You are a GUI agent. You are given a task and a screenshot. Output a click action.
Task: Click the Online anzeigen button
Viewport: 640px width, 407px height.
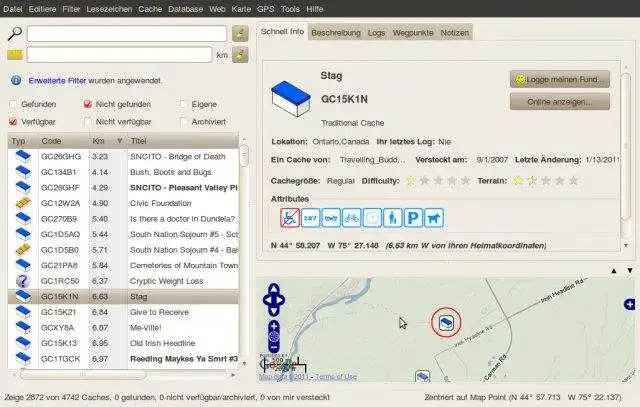(x=560, y=102)
